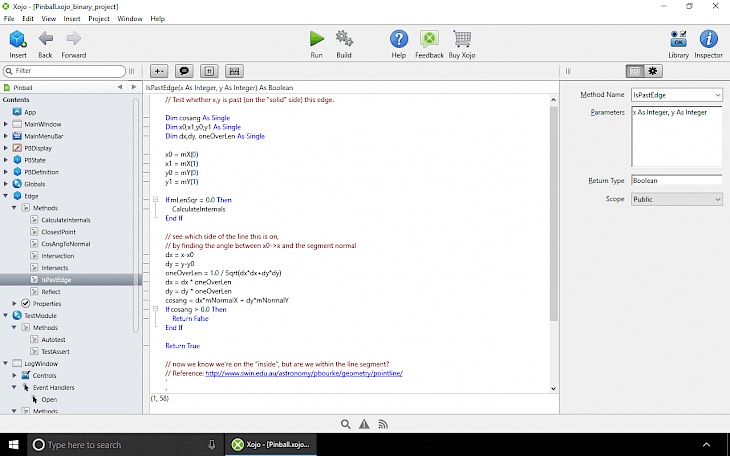730x456 pixels.
Task: Open the Find search icon at bottom
Action: click(x=345, y=424)
